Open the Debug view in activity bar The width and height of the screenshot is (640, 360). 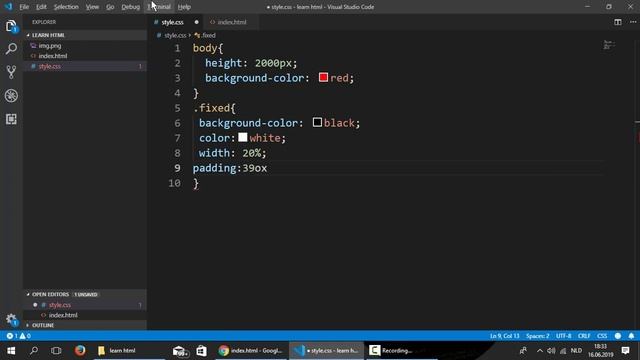point(11,96)
